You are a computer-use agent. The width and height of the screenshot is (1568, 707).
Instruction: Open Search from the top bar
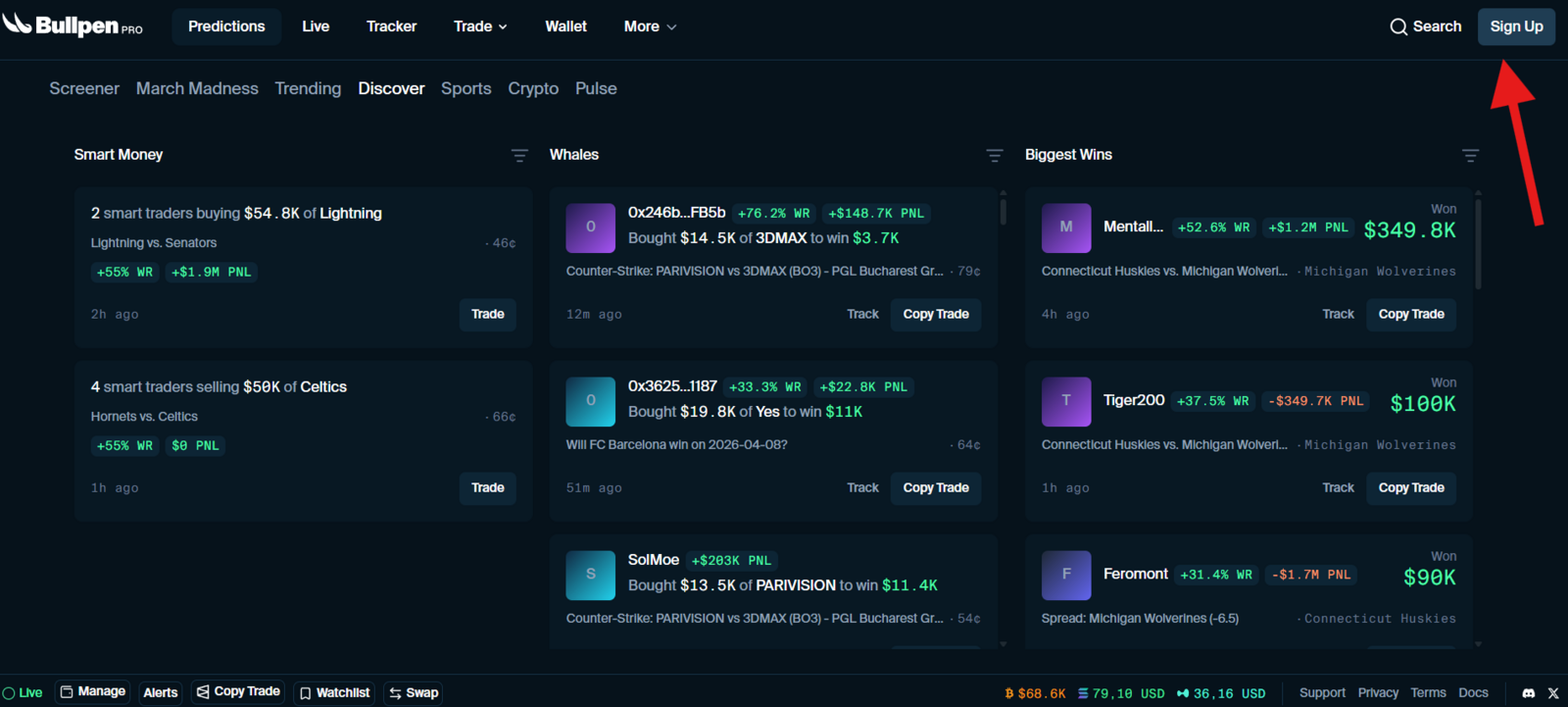pyautogui.click(x=1426, y=26)
